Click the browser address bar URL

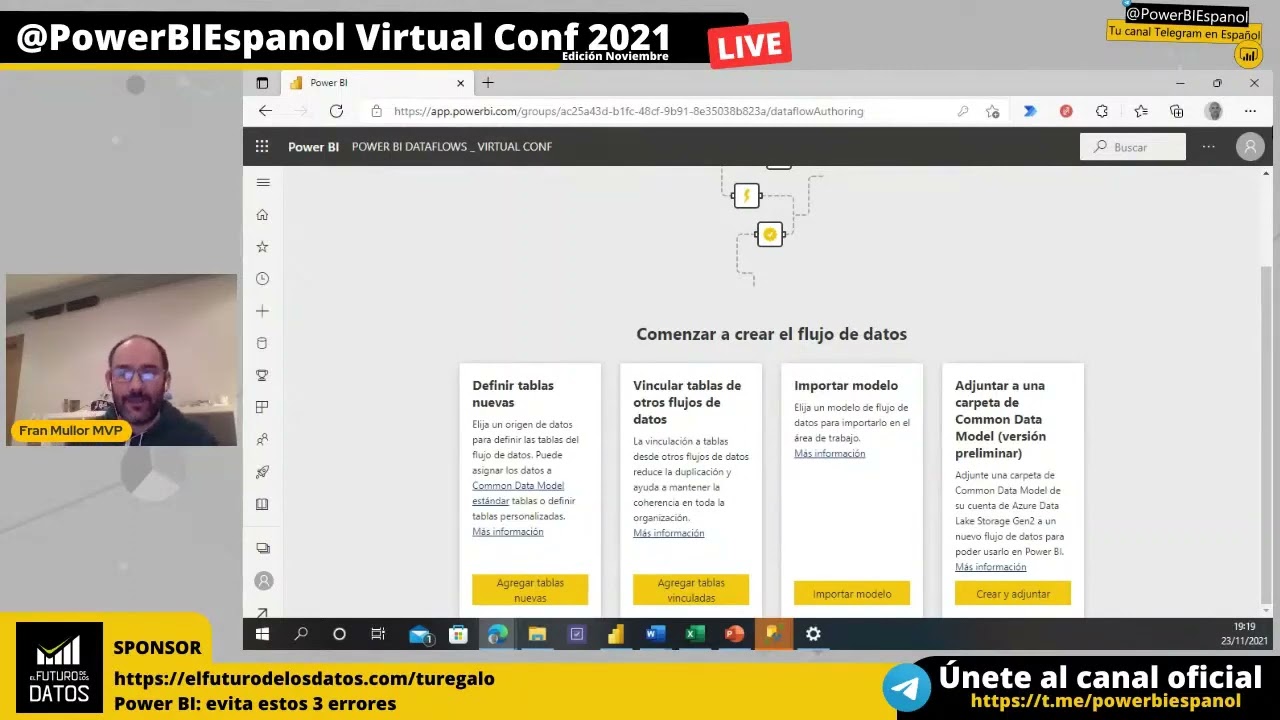[x=628, y=111]
